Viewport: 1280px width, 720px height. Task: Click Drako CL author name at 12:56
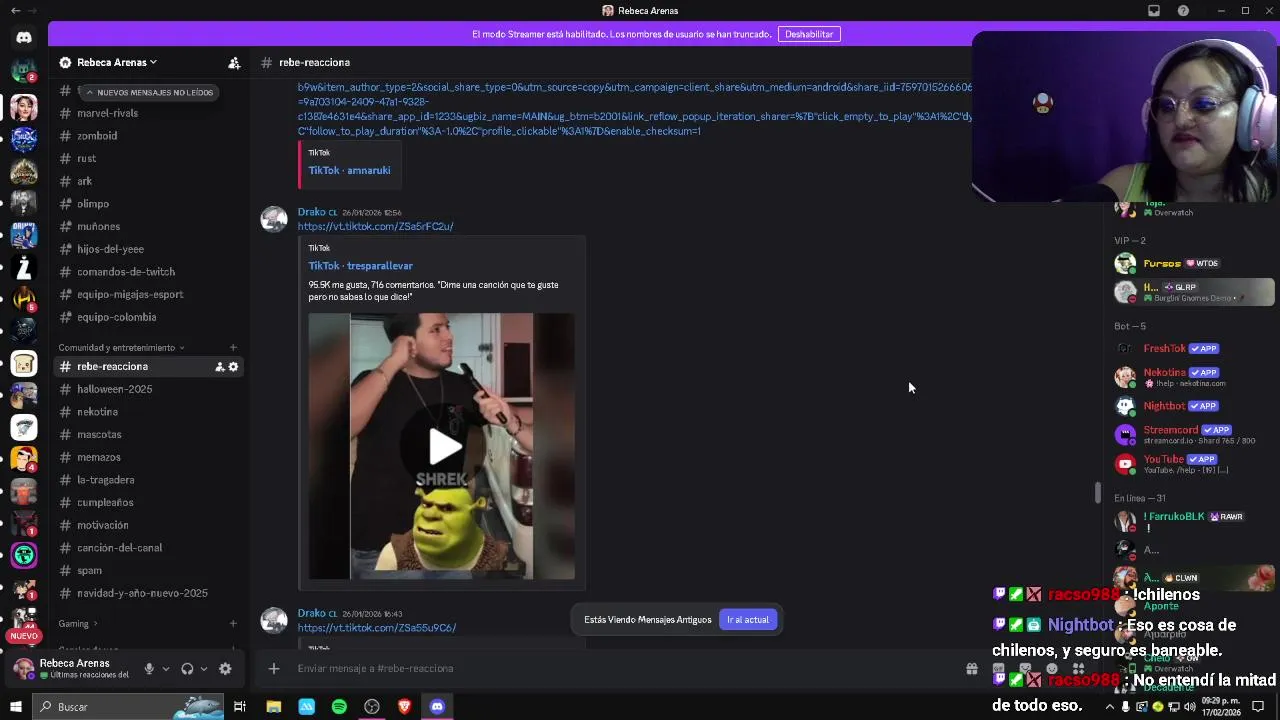pos(317,212)
